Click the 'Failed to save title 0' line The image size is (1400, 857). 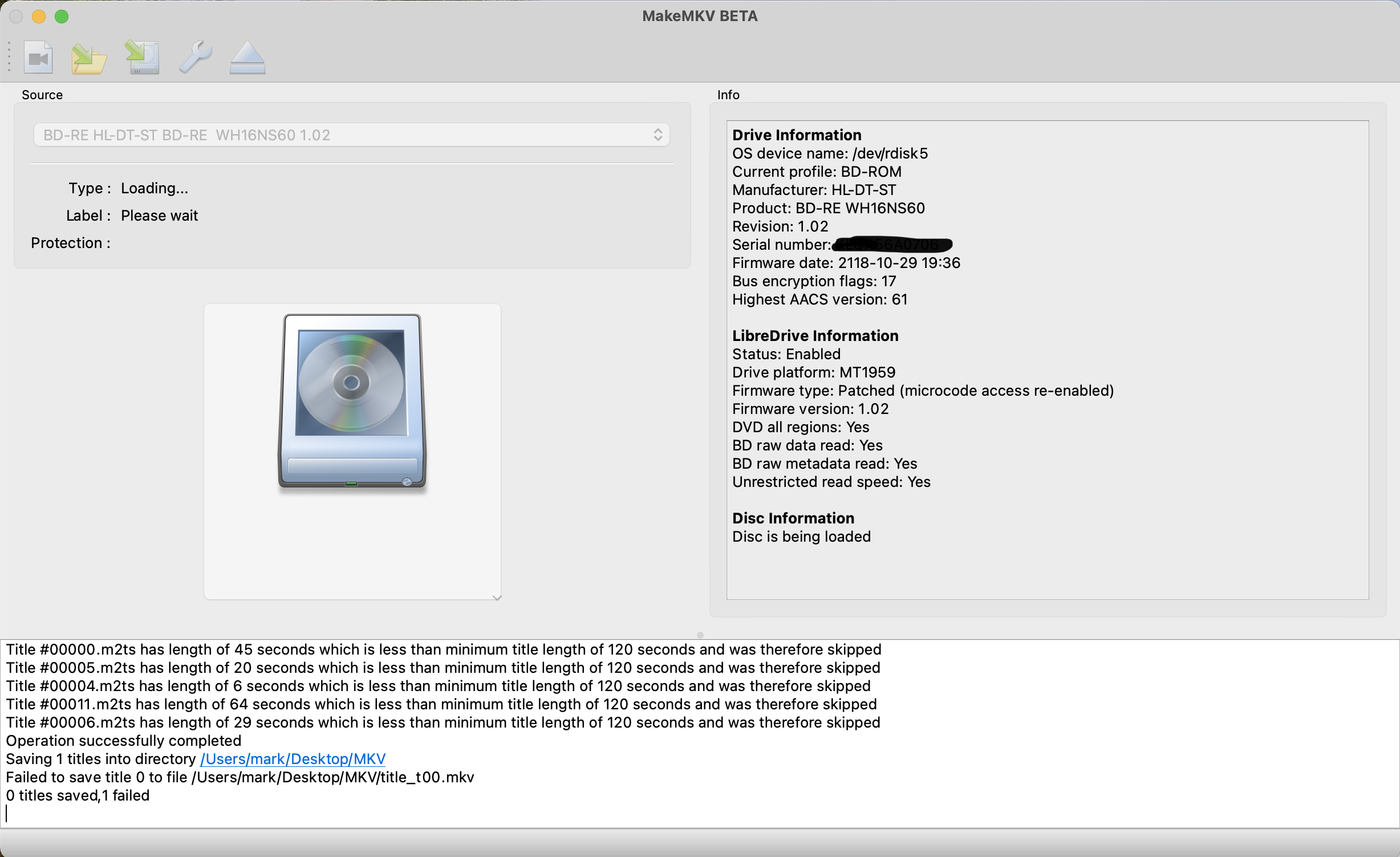pyautogui.click(x=240, y=777)
